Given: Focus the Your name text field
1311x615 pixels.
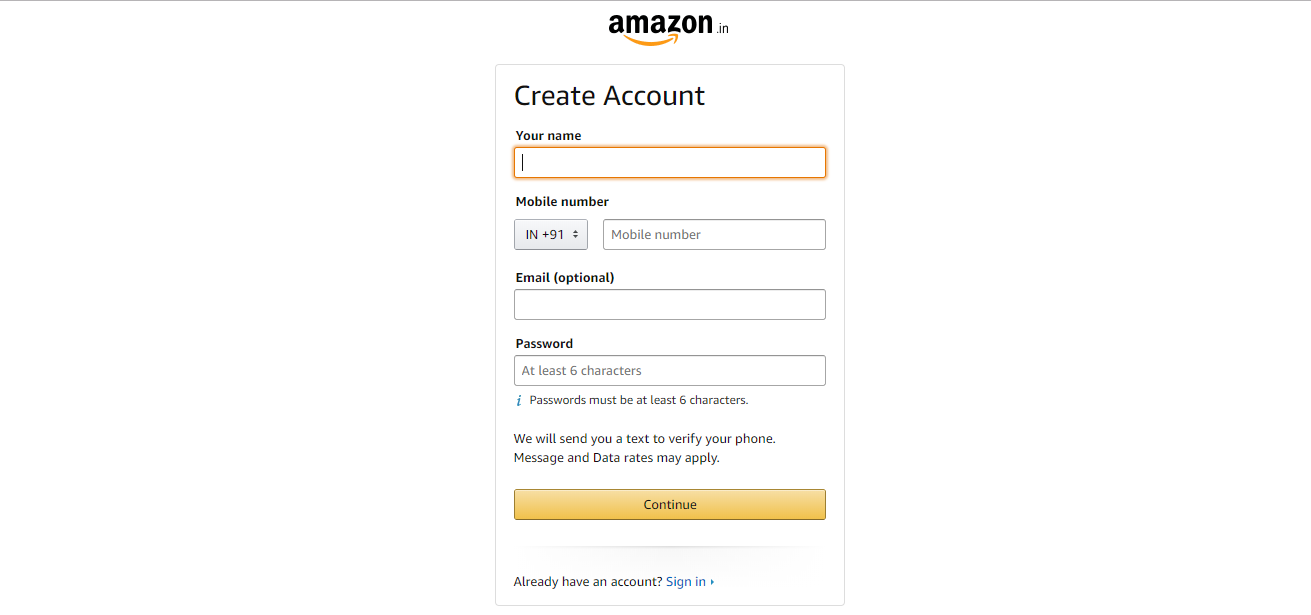Looking at the screenshot, I should pos(670,163).
